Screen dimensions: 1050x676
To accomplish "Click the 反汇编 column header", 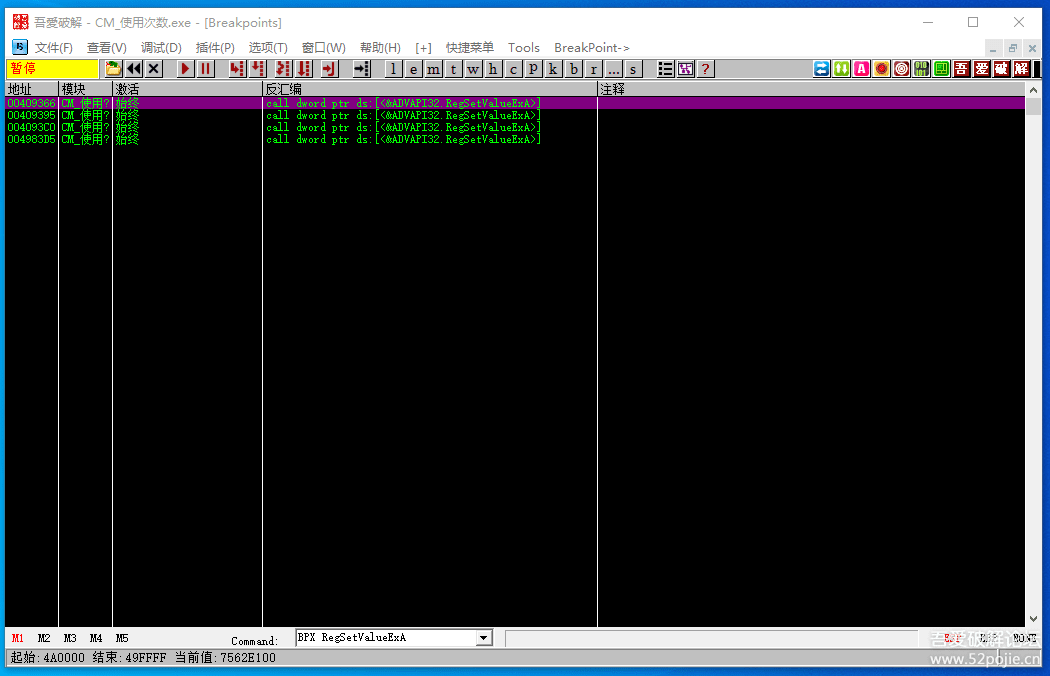I will click(430, 90).
